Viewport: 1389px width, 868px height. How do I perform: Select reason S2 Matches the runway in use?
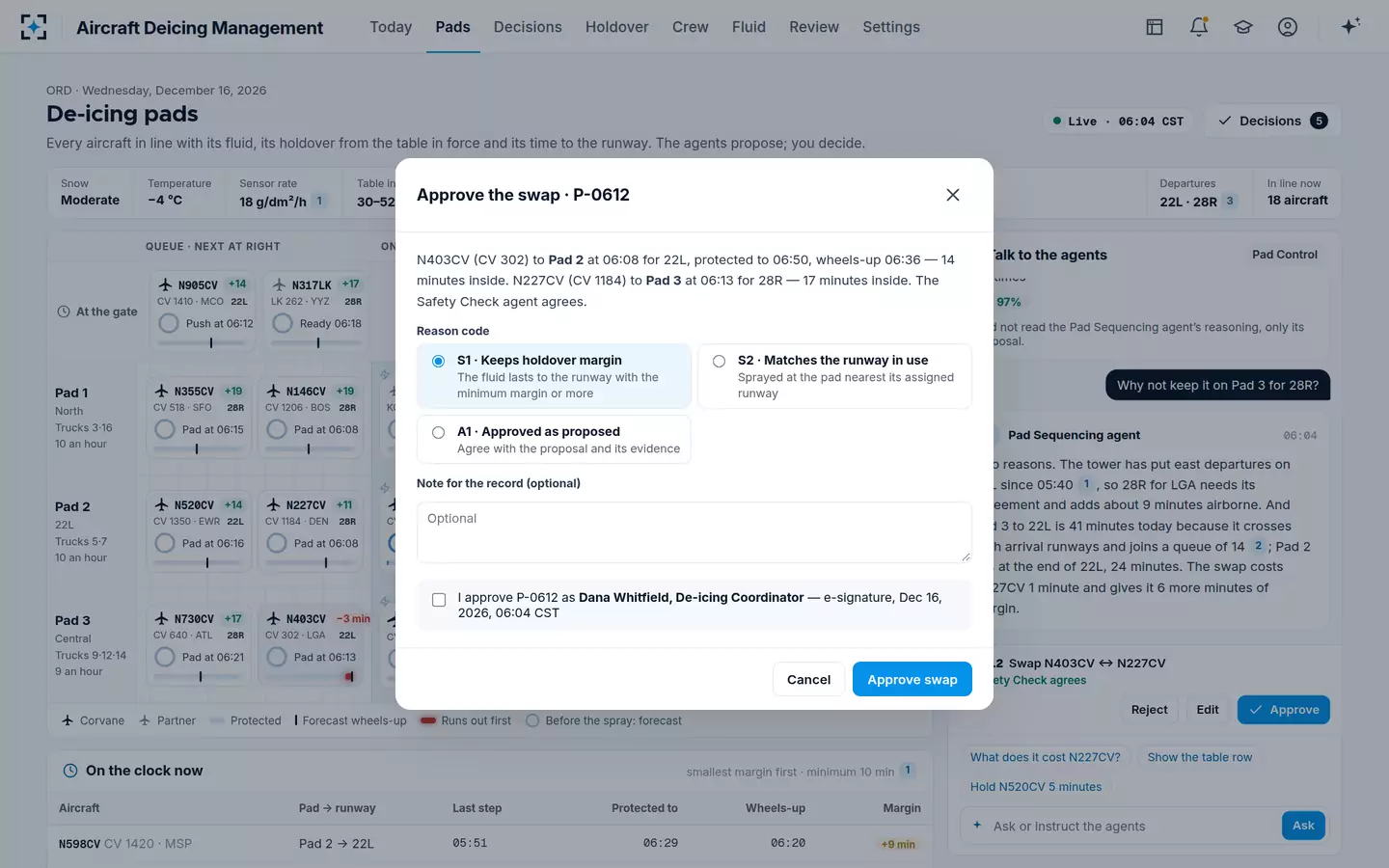[834, 376]
